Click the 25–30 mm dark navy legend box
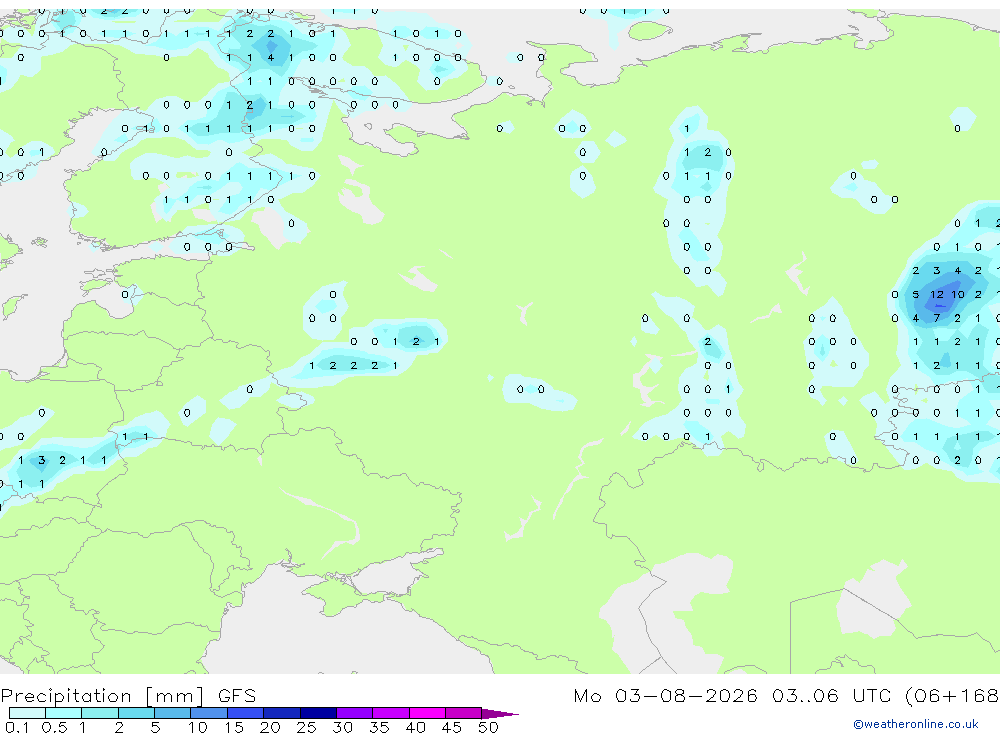The height and width of the screenshot is (733, 1000). pyautogui.click(x=318, y=713)
